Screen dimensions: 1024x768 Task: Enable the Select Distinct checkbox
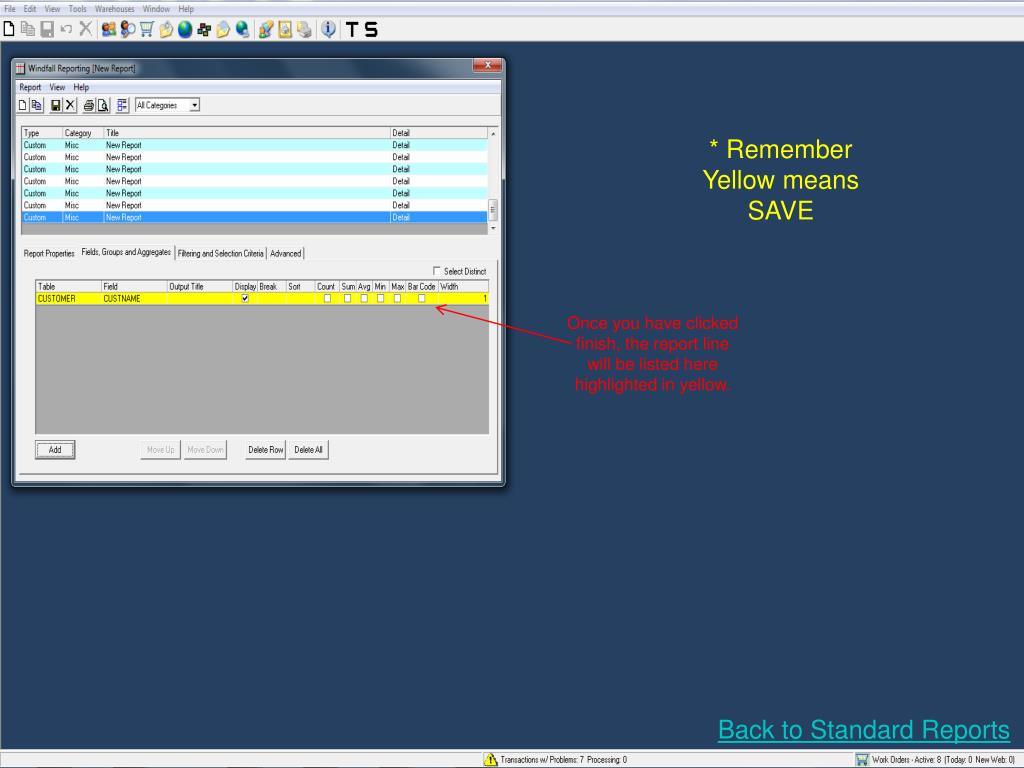tap(436, 270)
